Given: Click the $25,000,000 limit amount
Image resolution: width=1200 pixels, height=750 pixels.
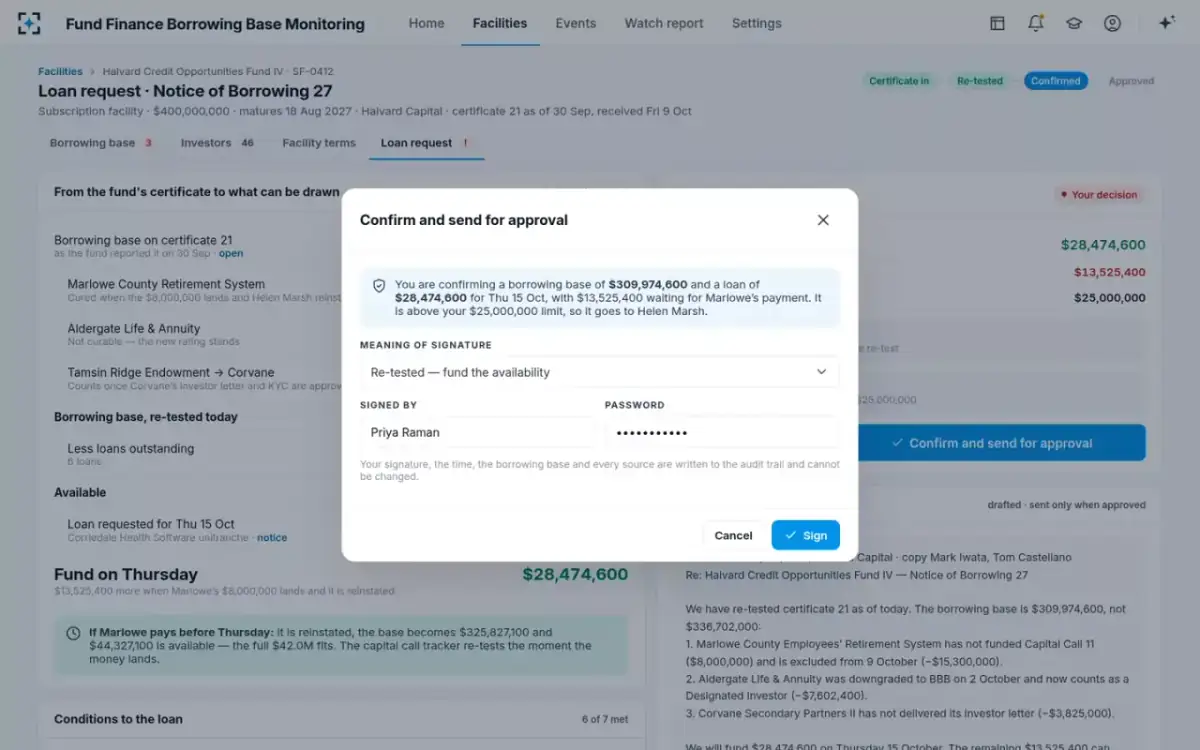Looking at the screenshot, I should coord(1110,298).
